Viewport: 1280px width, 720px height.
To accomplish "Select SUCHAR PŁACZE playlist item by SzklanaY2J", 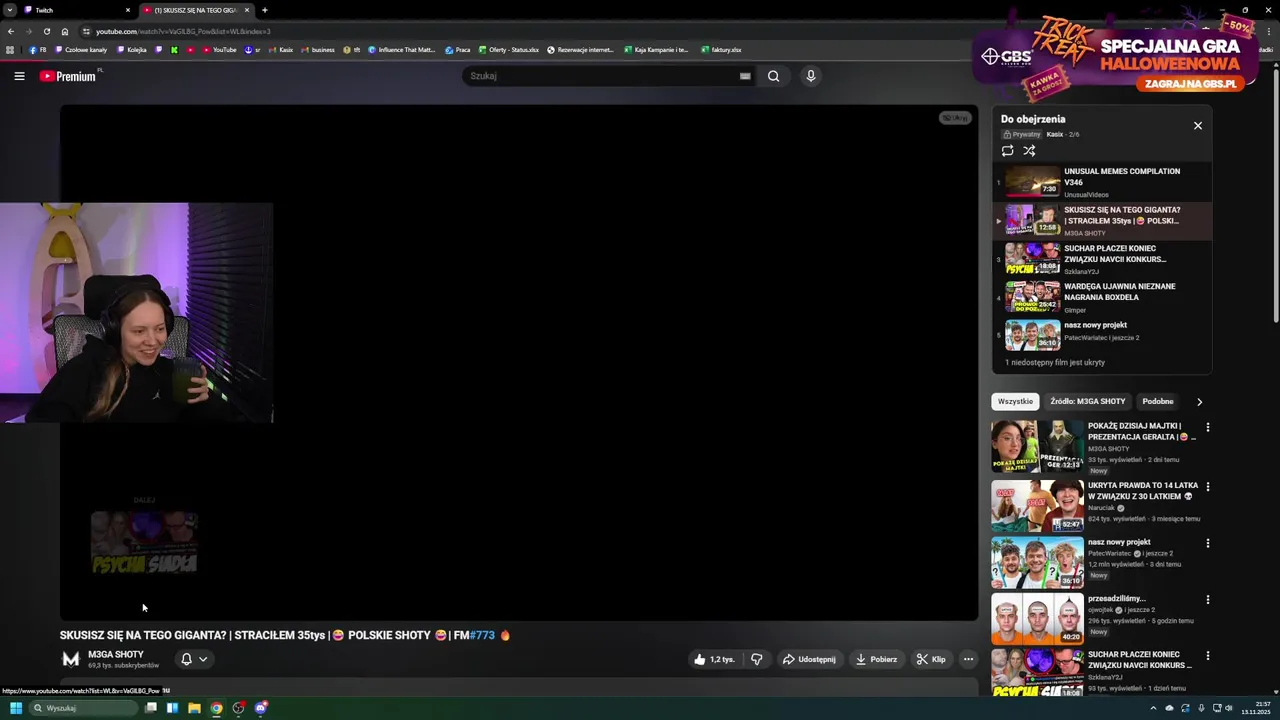I will click(1101, 259).
